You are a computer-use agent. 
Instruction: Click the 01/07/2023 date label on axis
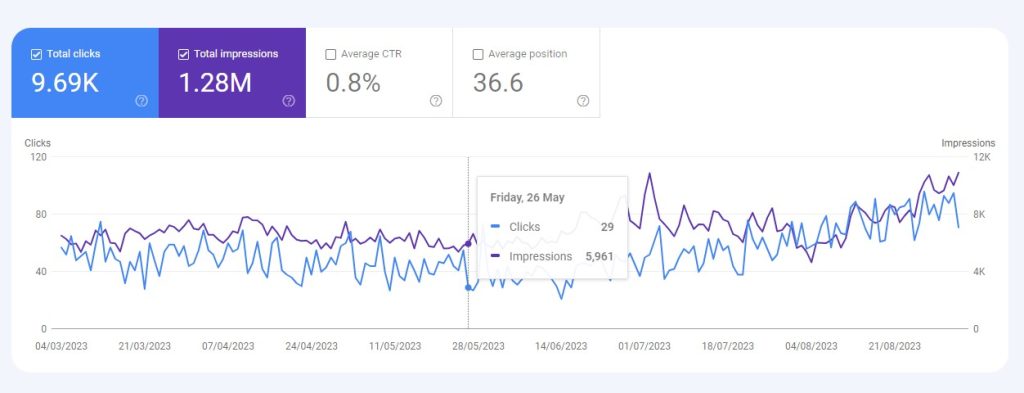tap(645, 346)
